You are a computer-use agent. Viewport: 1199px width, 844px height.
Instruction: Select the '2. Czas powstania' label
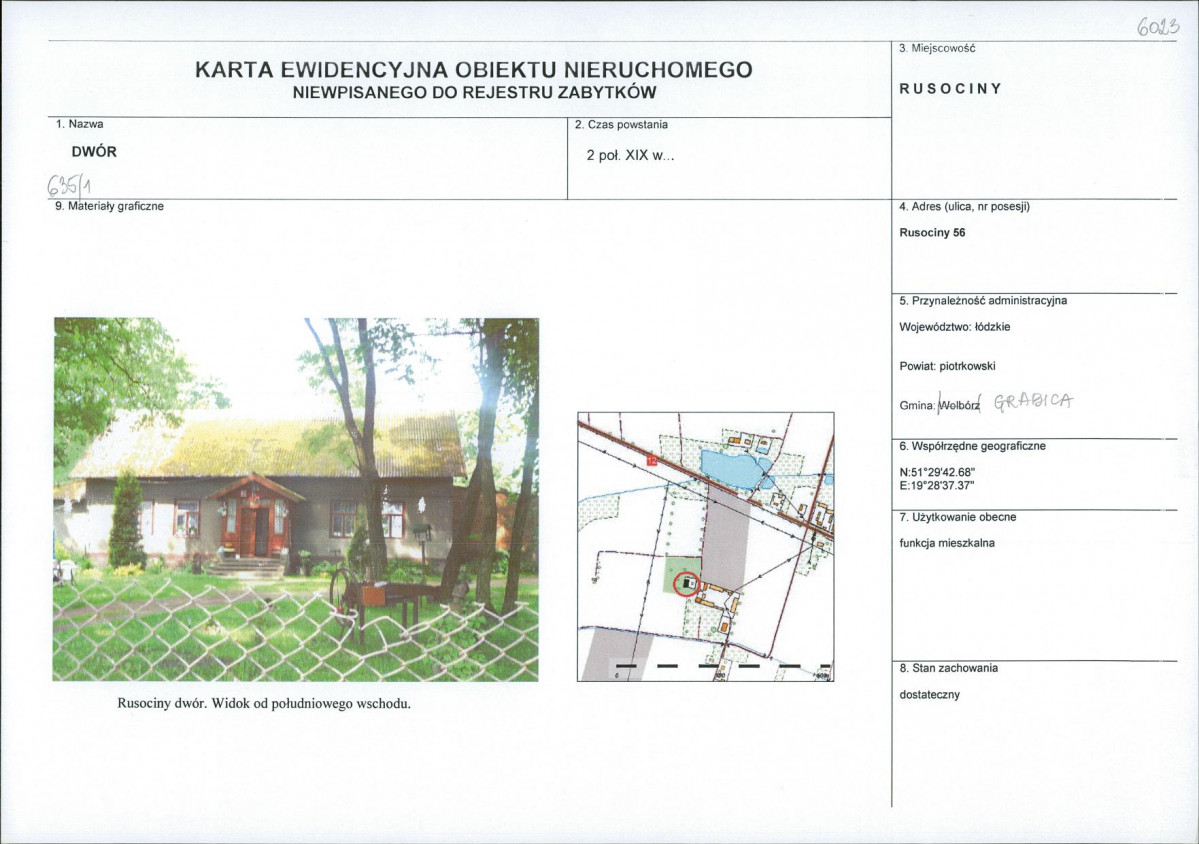[x=621, y=125]
